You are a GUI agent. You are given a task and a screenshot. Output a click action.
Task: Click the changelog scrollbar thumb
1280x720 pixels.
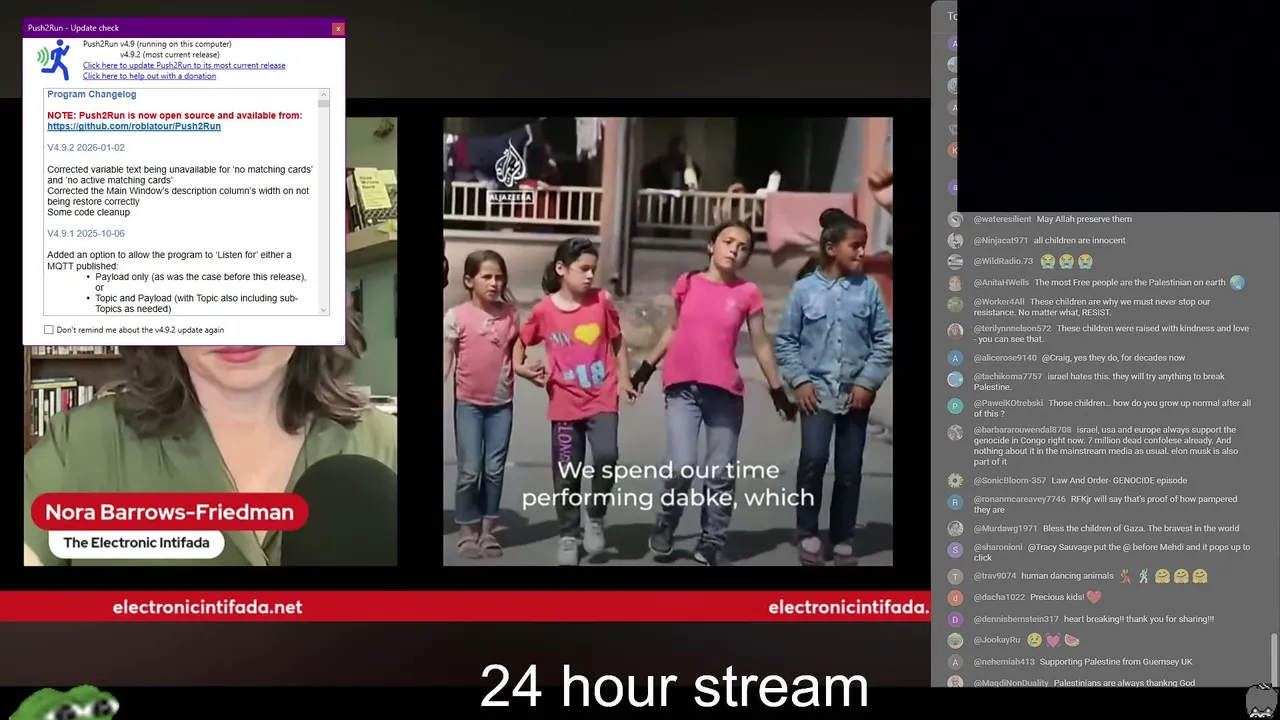point(324,103)
